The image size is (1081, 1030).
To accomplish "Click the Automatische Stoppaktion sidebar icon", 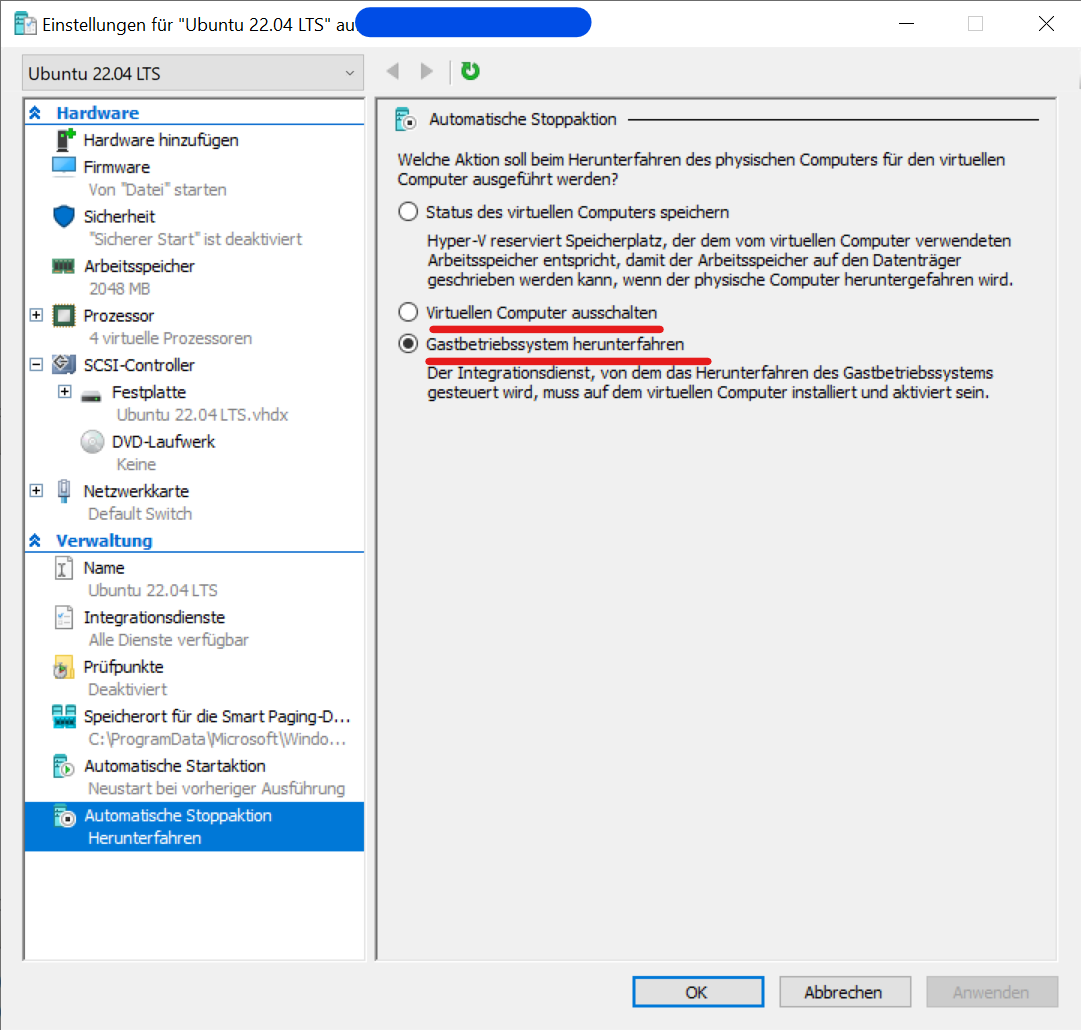I will [65, 816].
